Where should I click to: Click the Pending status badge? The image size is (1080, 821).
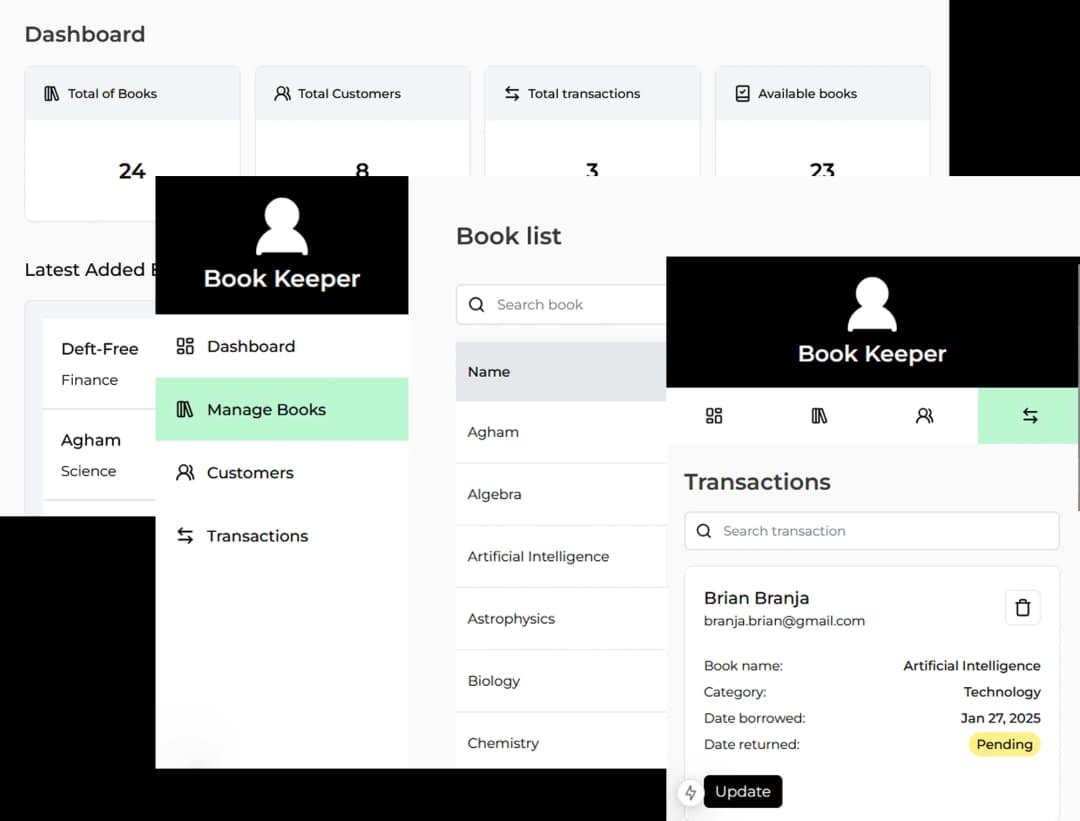[x=1004, y=744]
